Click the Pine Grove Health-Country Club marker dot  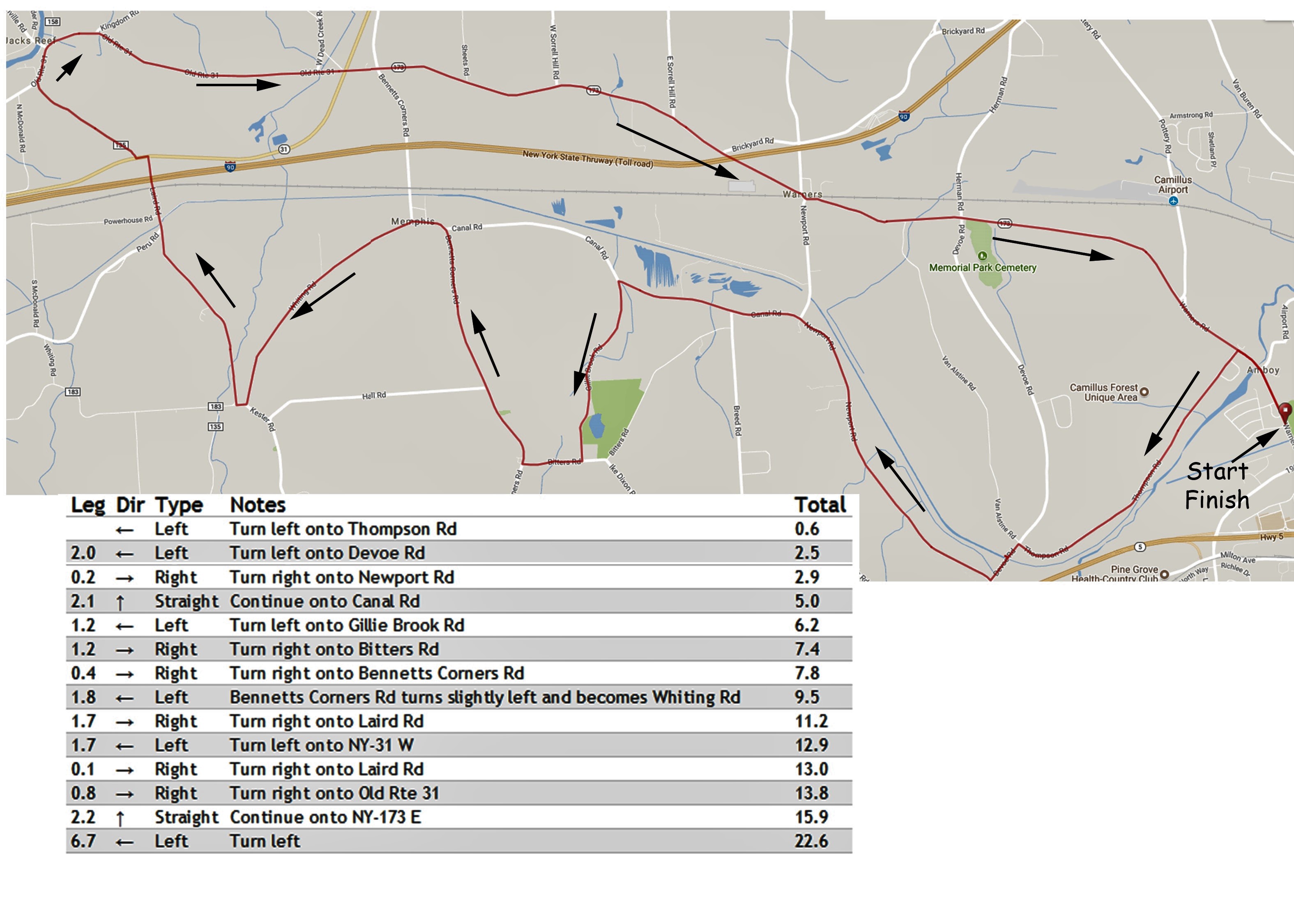(1165, 574)
